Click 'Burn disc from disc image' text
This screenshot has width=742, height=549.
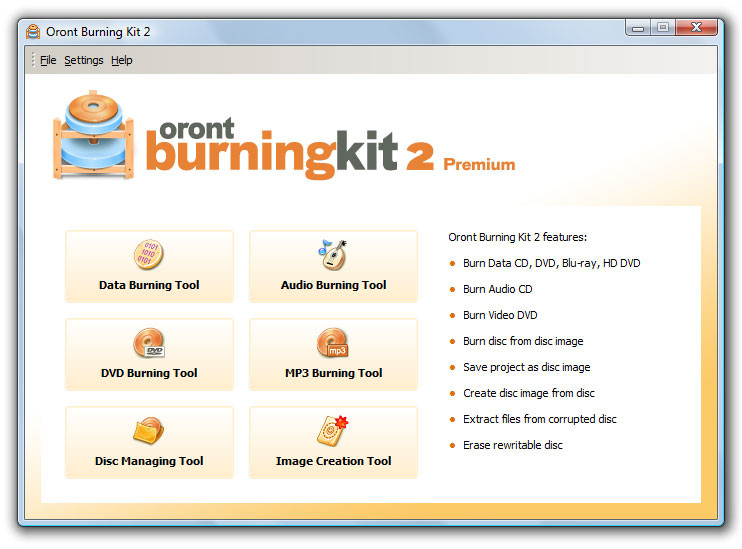pyautogui.click(x=523, y=341)
